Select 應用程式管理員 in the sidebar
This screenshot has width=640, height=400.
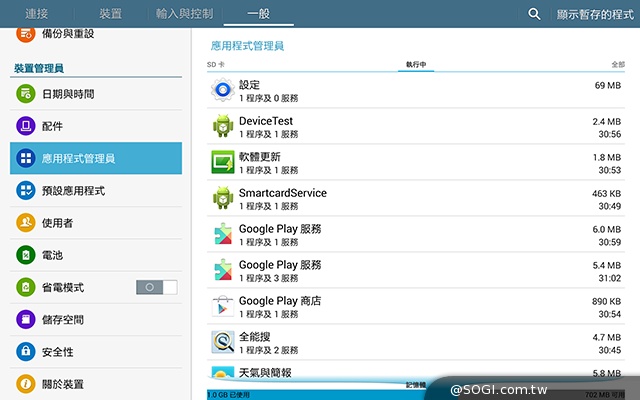click(x=96, y=158)
